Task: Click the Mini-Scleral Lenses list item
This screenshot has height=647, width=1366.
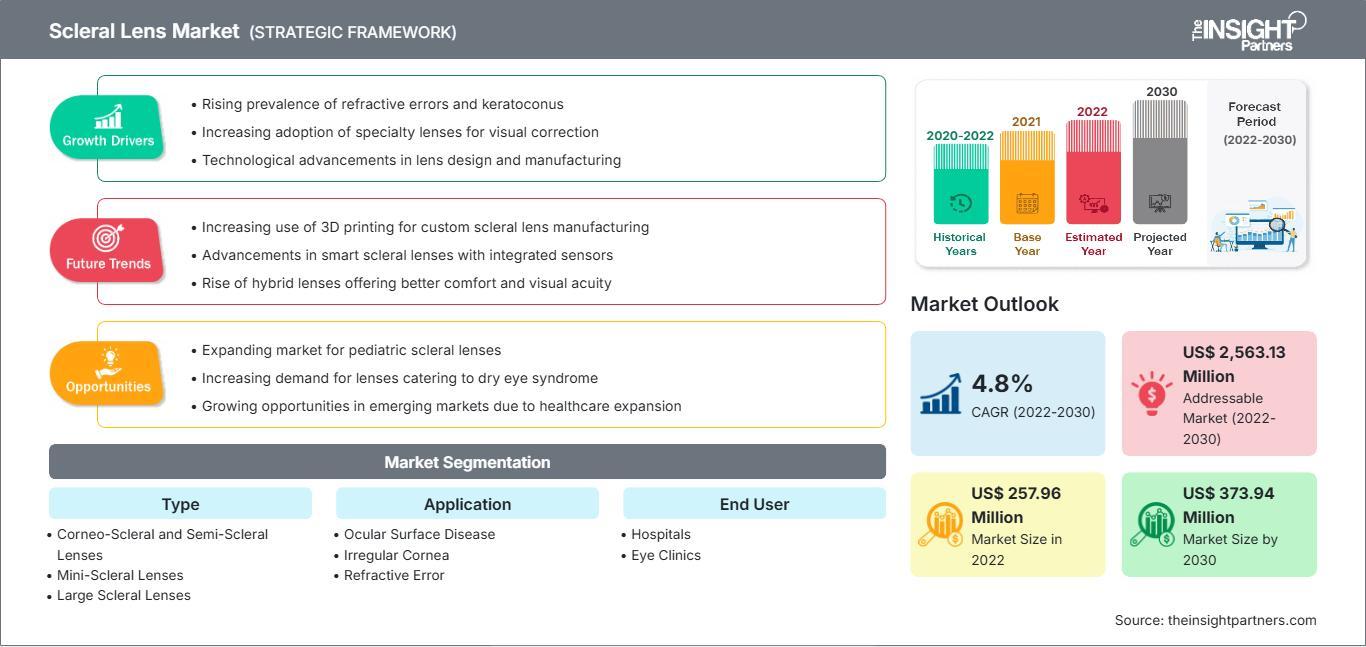Action: tap(120, 575)
